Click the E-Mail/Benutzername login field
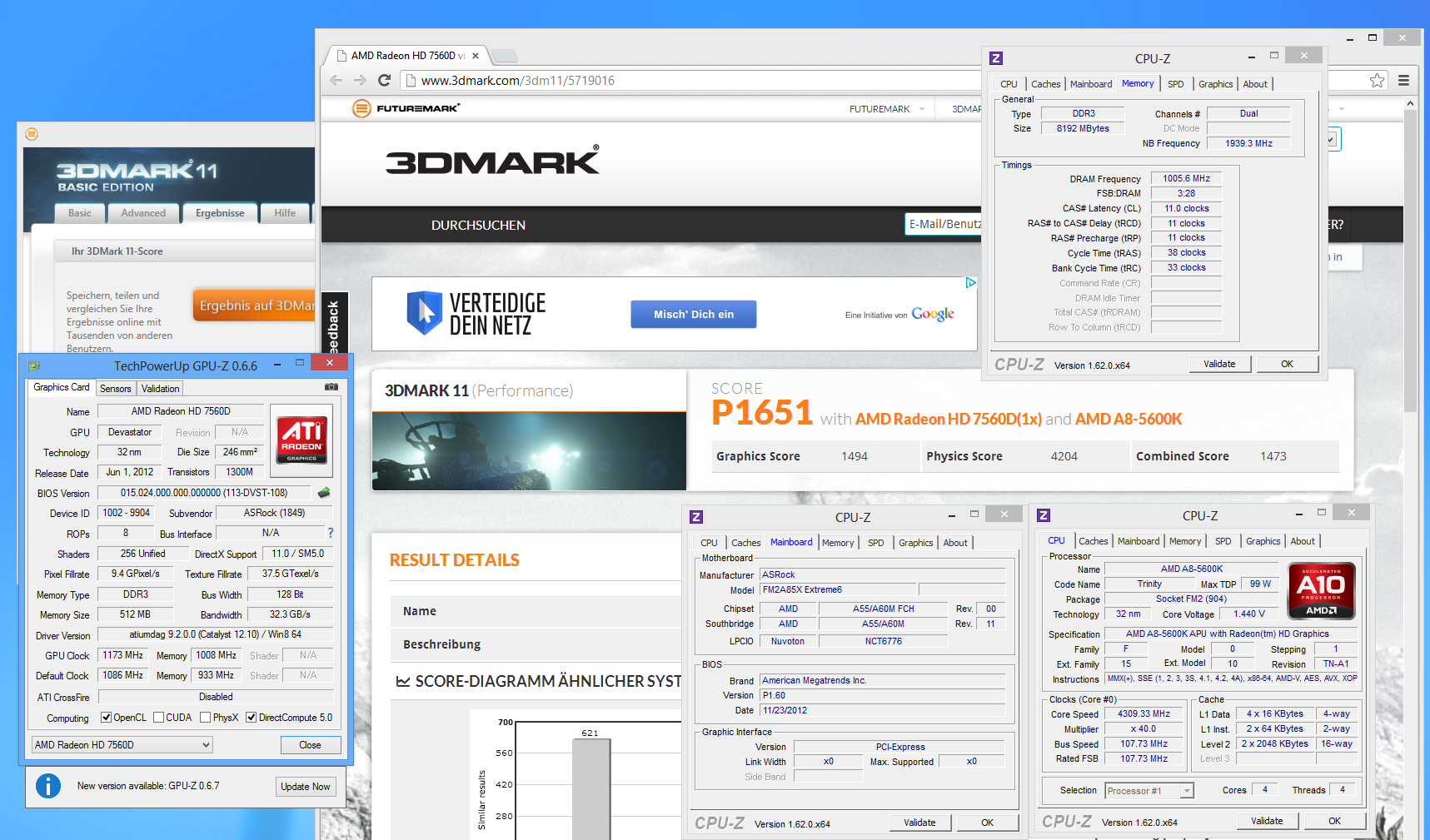Viewport: 1430px width, 840px height. [x=944, y=224]
